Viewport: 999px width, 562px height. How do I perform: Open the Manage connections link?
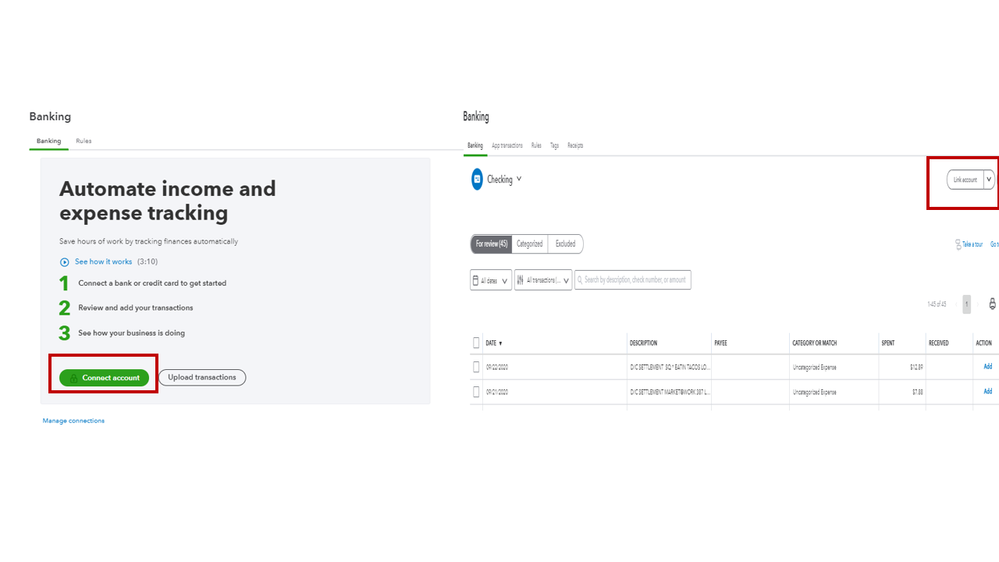[73, 421]
